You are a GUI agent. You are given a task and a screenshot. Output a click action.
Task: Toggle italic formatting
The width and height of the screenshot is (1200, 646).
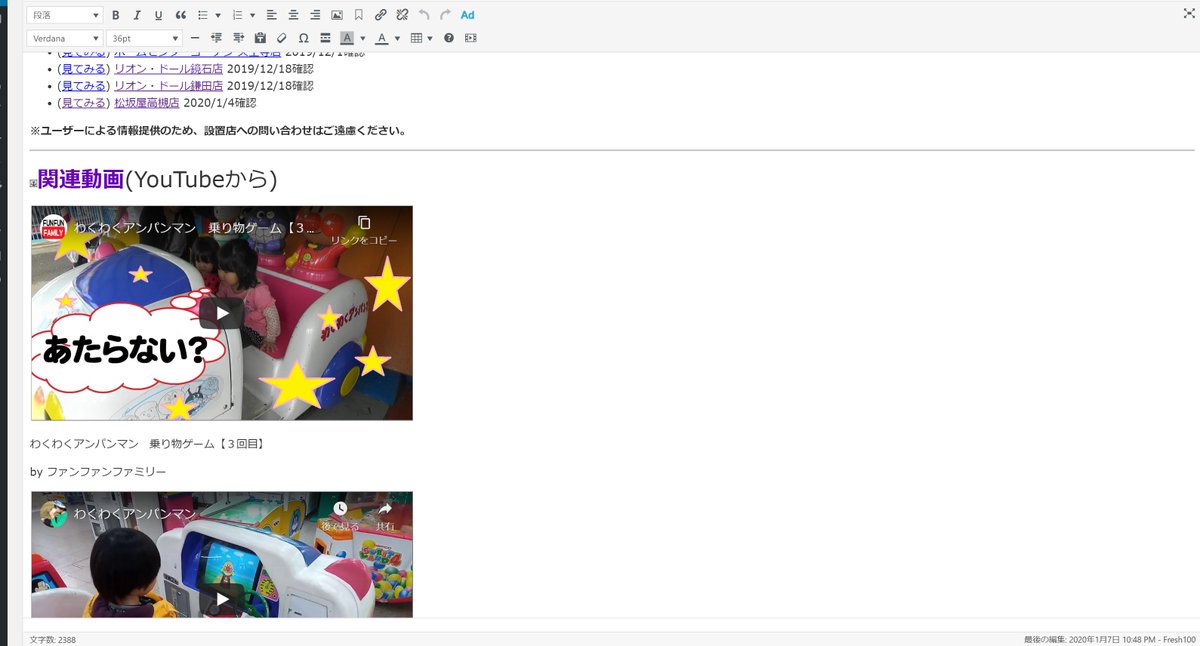[x=137, y=15]
